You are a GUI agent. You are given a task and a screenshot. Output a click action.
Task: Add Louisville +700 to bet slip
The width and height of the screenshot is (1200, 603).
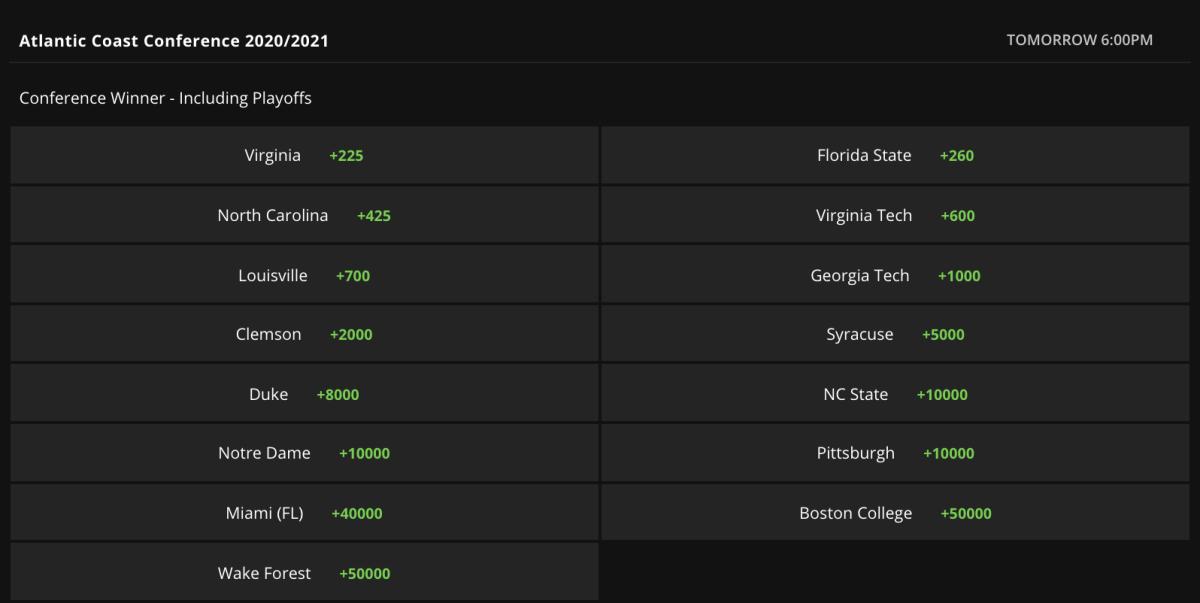point(300,274)
